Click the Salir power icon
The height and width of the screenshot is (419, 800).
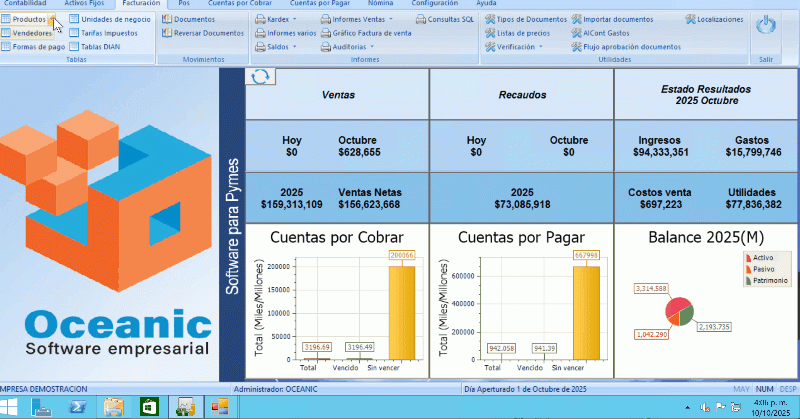pos(765,24)
